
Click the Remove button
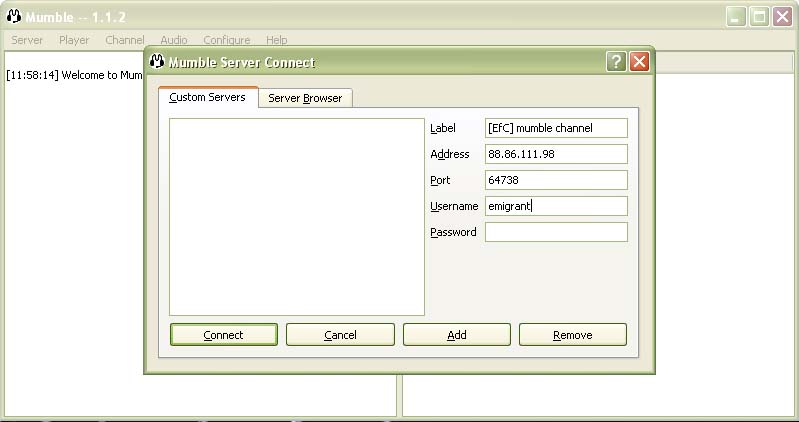coord(573,335)
